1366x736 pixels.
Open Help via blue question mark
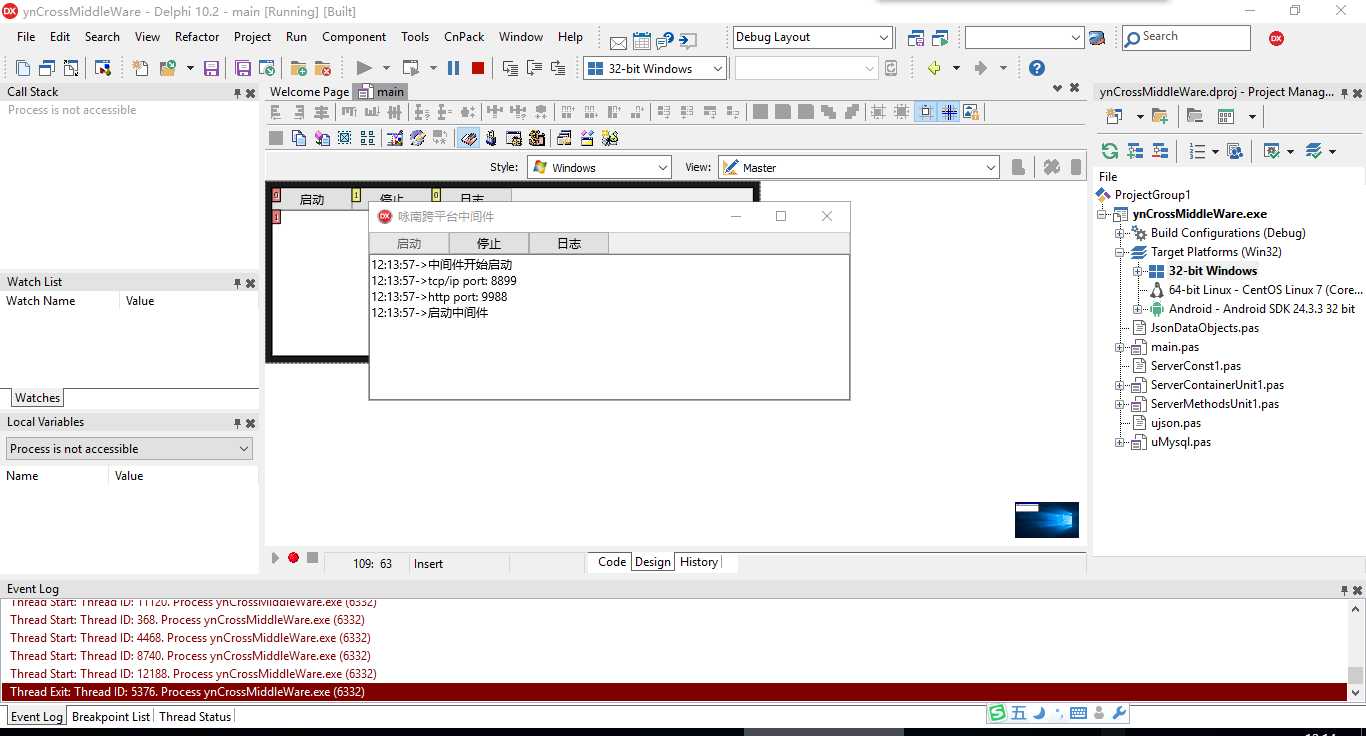click(x=1037, y=68)
